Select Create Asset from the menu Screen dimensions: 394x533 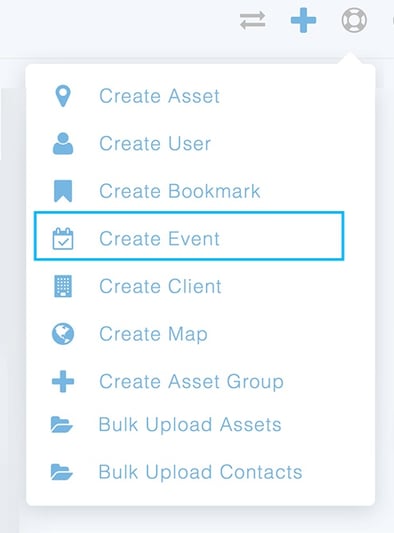pyautogui.click(x=159, y=96)
